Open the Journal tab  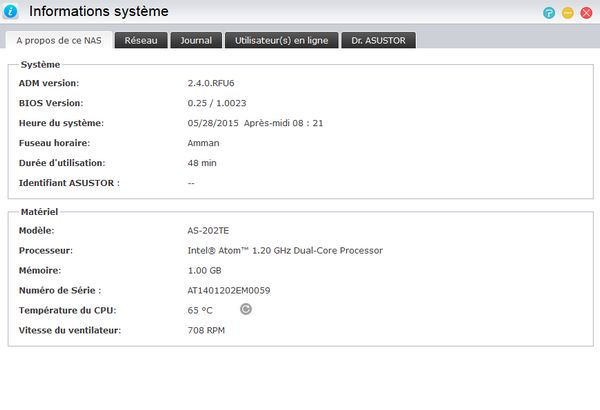click(196, 40)
